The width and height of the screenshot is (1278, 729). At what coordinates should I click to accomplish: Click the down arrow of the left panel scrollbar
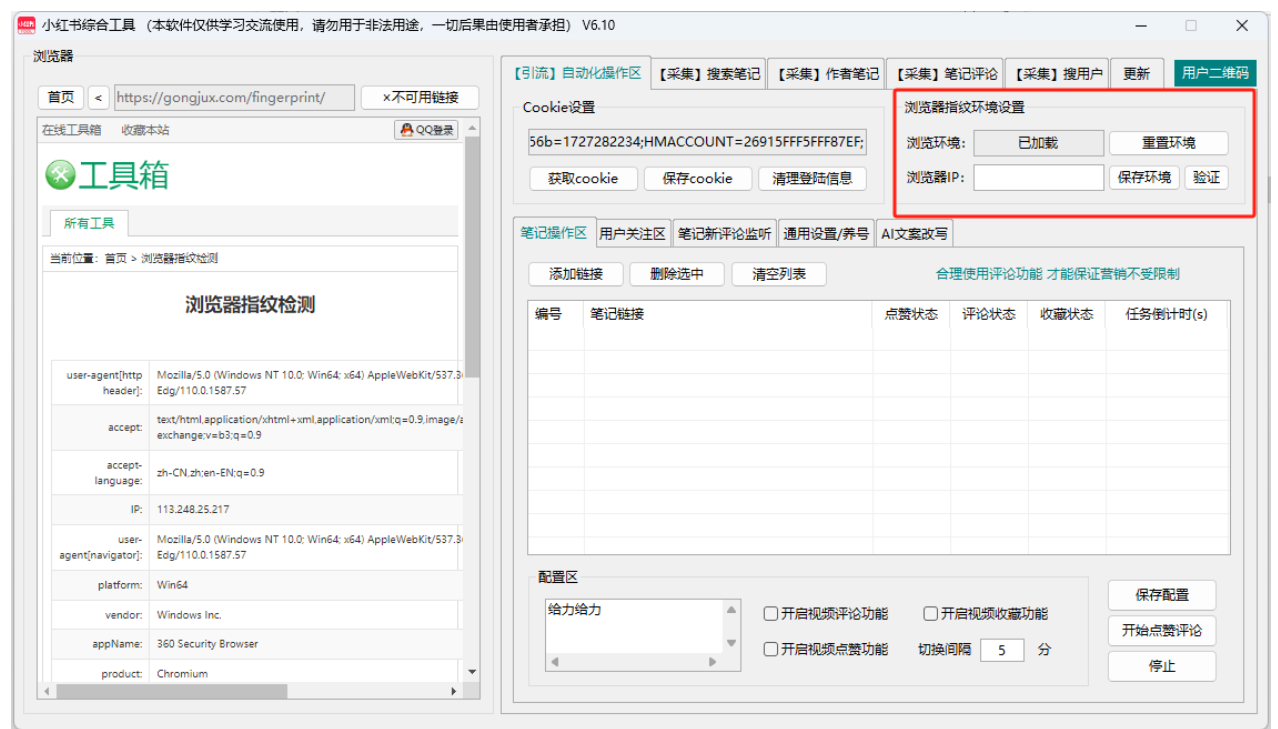tap(472, 673)
